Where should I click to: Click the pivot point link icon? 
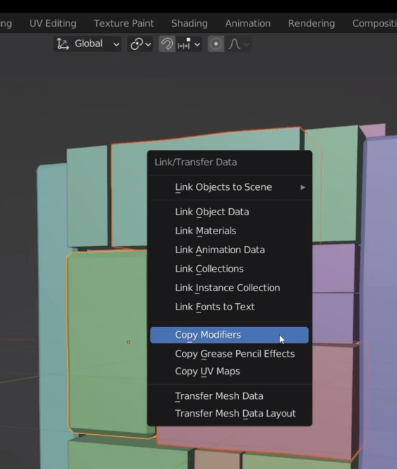pos(136,44)
